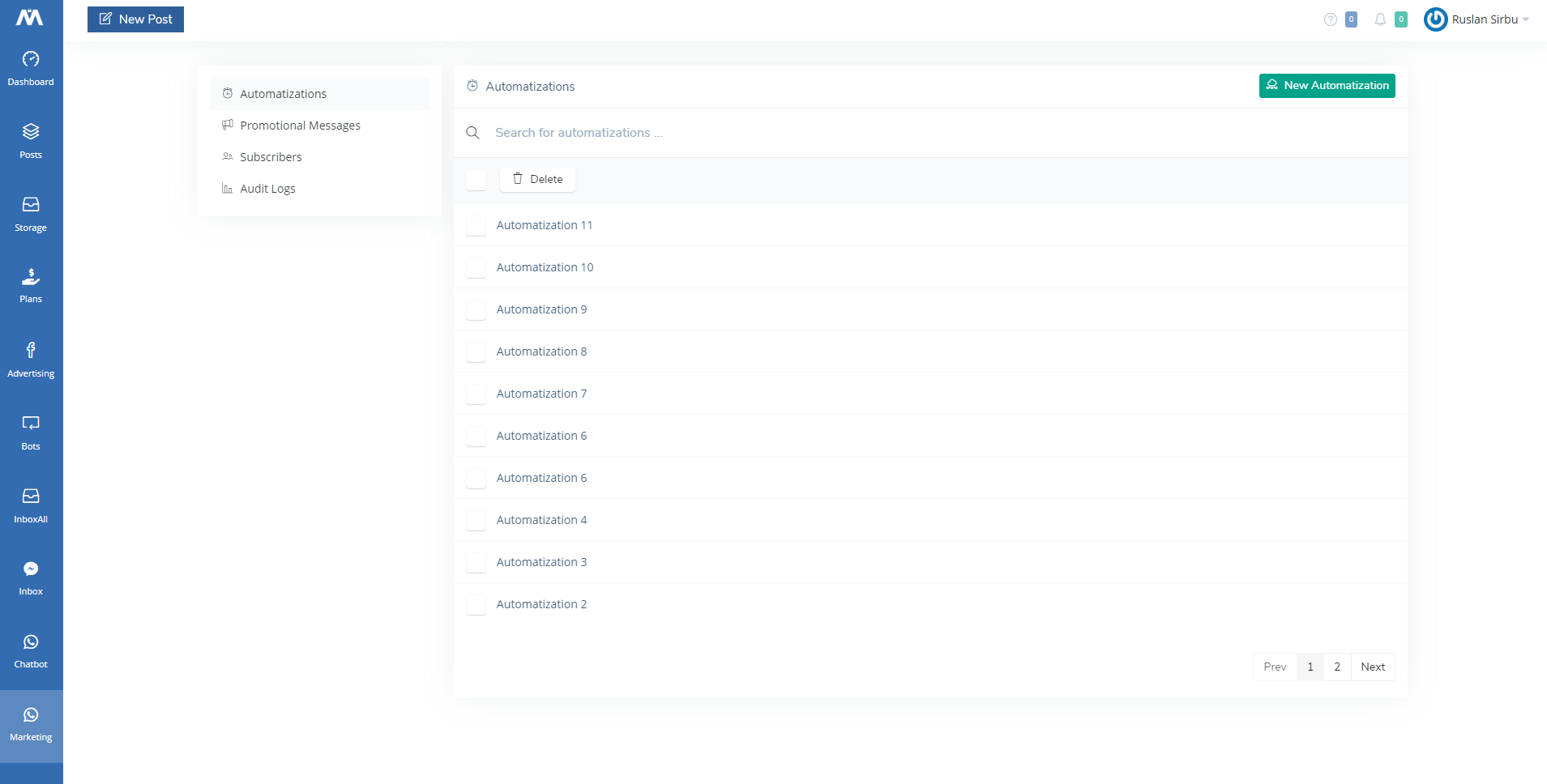The height and width of the screenshot is (784, 1547).
Task: Open Audit Logs in the side menu
Action: point(267,189)
